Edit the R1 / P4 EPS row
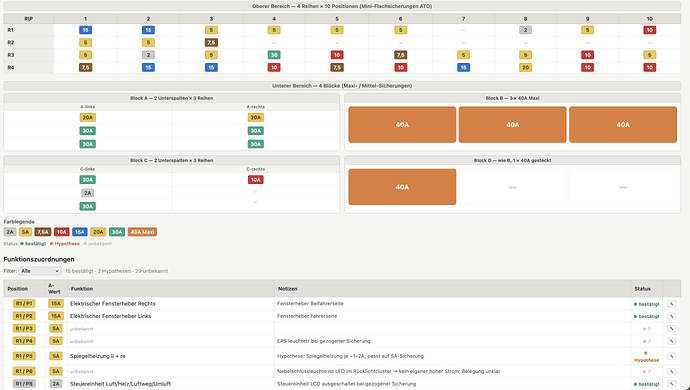The height and width of the screenshot is (390, 690). pos(672,341)
